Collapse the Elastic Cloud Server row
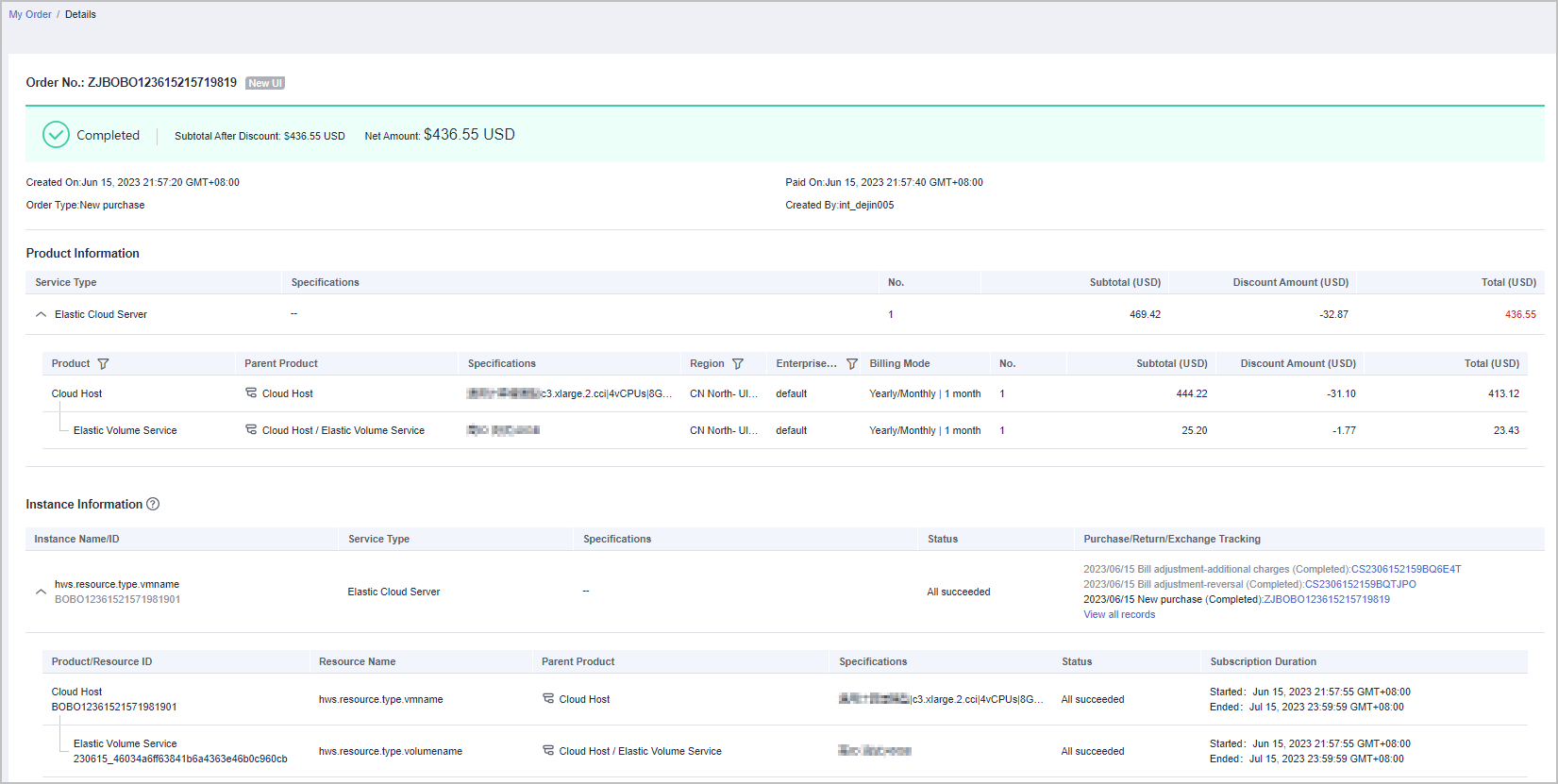 [x=41, y=315]
